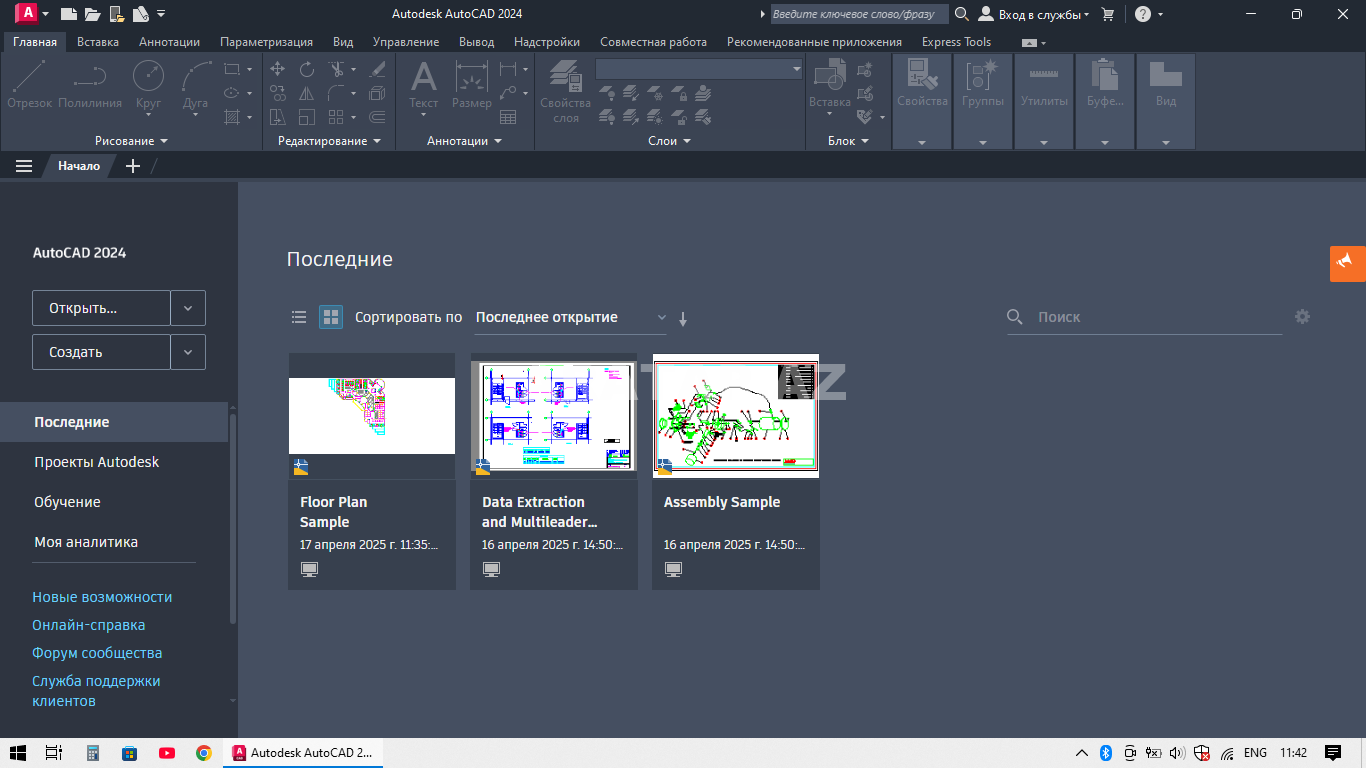Click the help question mark icon

(x=1143, y=14)
